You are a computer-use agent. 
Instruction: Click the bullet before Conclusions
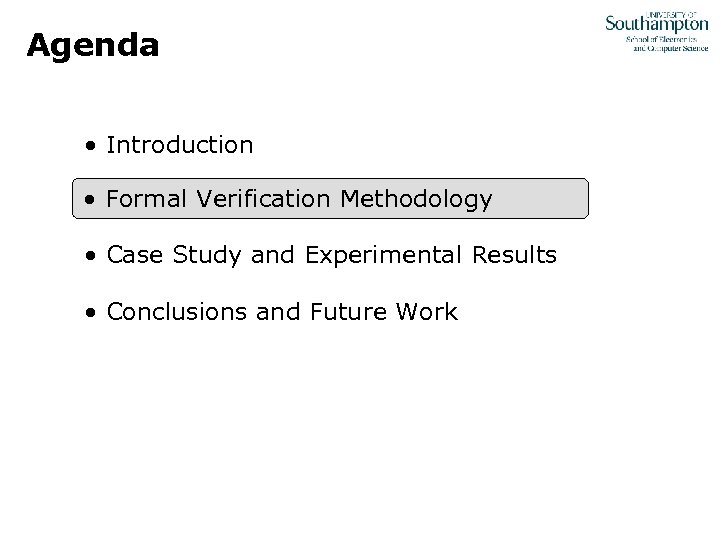click(91, 313)
